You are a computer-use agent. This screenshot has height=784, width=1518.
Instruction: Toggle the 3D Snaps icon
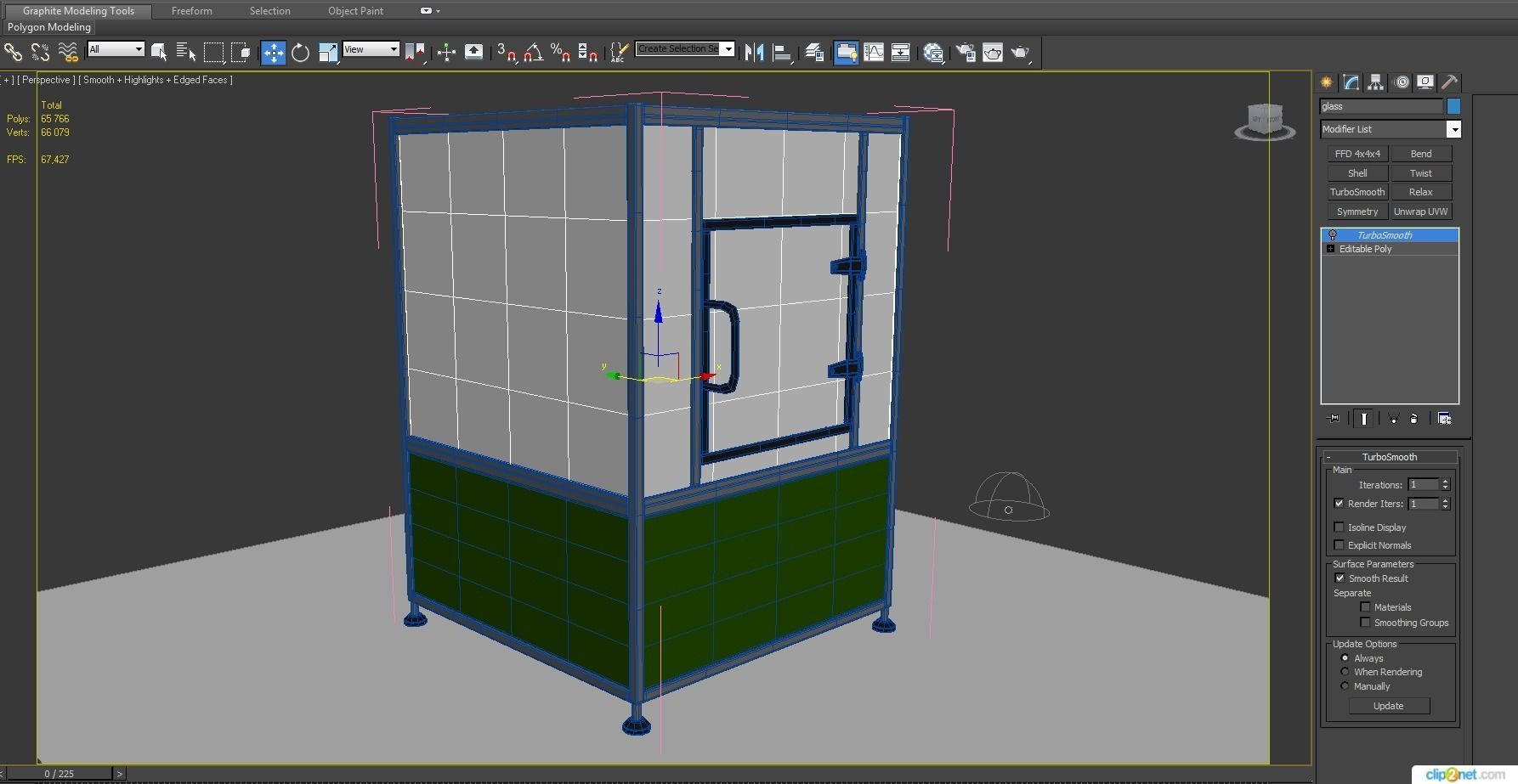click(x=507, y=53)
